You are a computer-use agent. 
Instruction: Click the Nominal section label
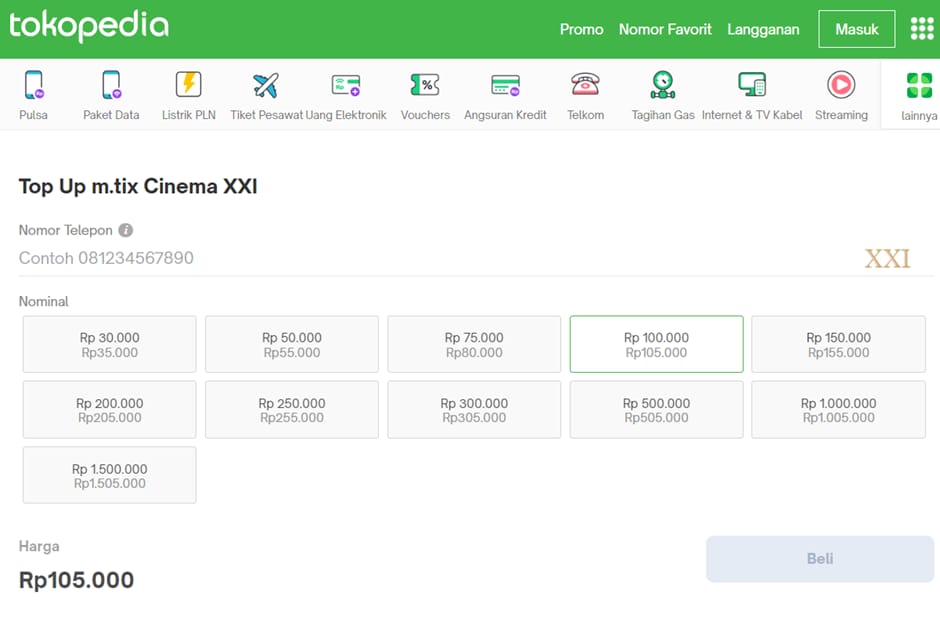click(44, 301)
